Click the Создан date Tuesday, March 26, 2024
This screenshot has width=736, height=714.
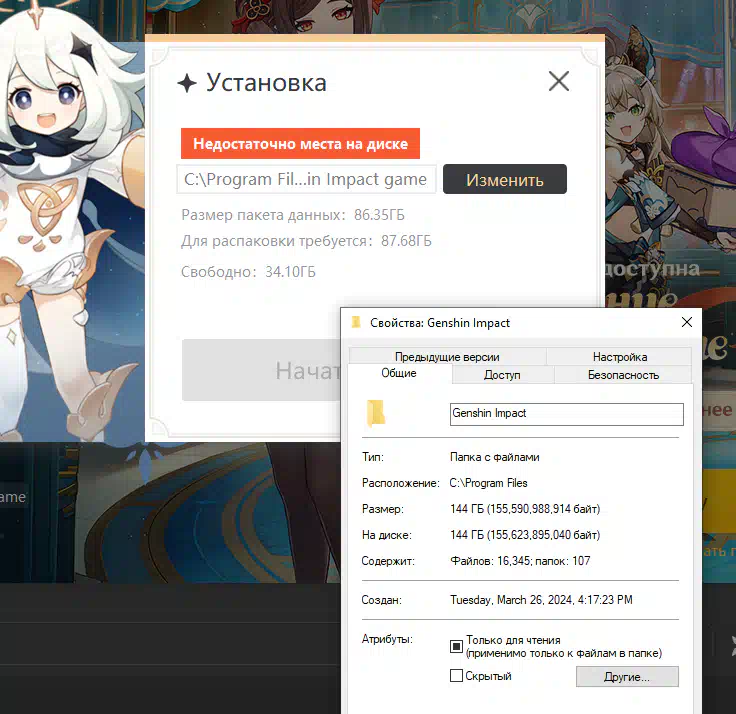tap(541, 600)
